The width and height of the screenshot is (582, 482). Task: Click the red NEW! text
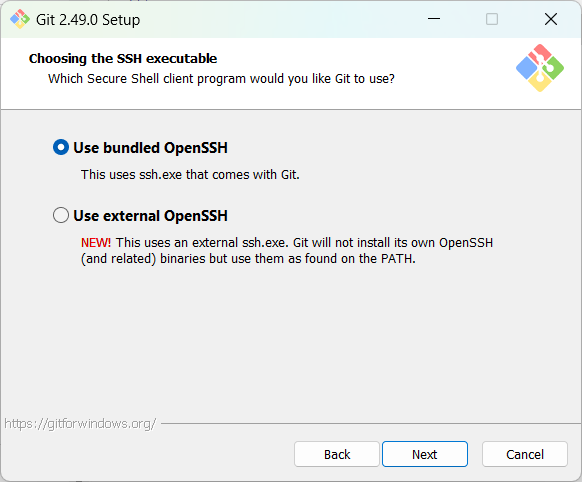96,243
